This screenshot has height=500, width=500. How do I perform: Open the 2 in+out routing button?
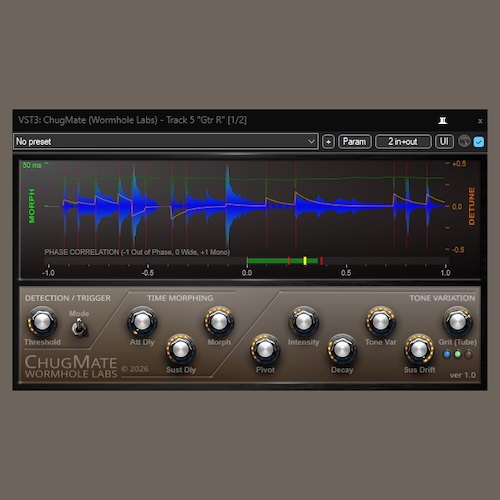coord(403,142)
